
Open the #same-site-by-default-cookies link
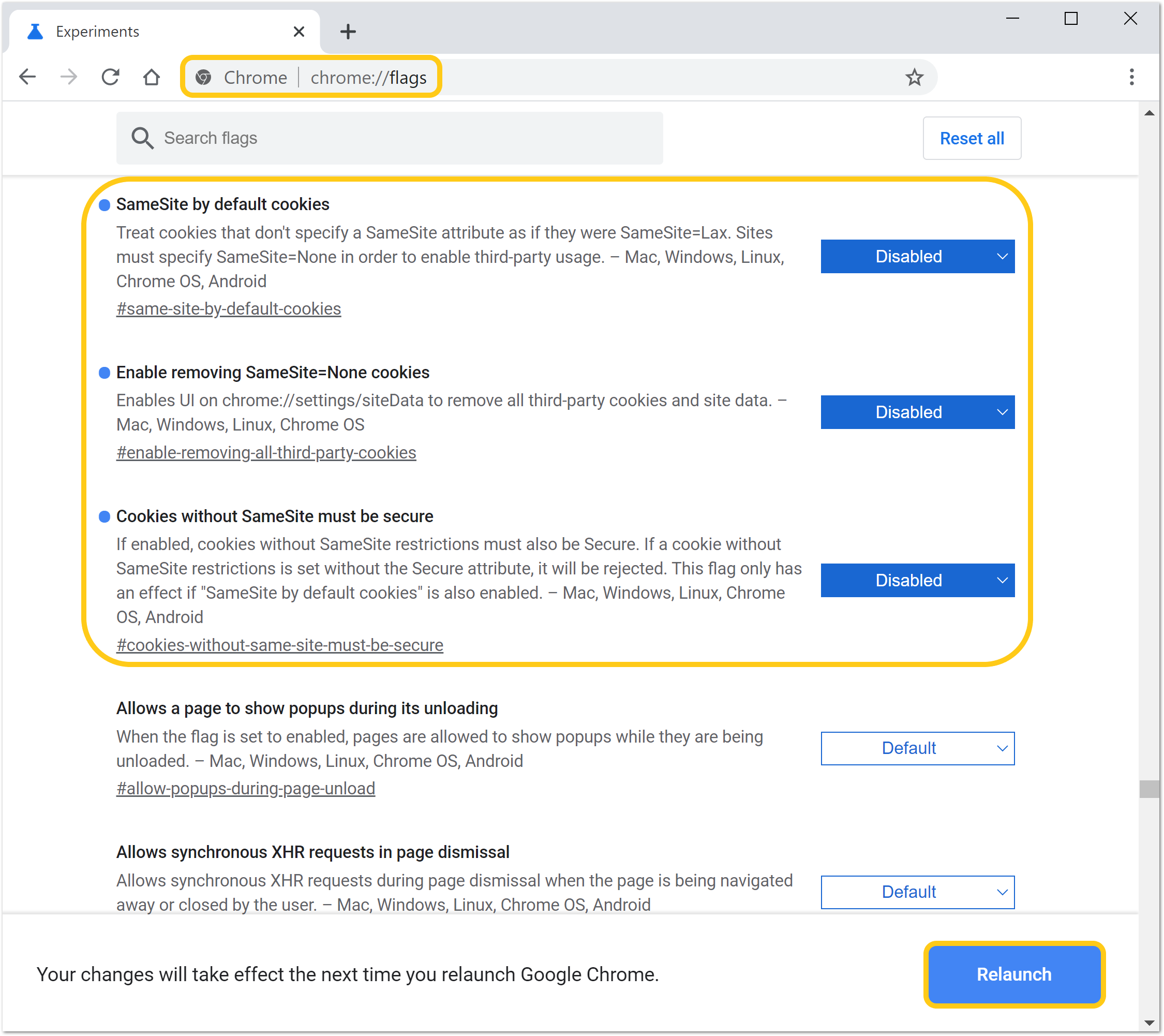point(228,309)
